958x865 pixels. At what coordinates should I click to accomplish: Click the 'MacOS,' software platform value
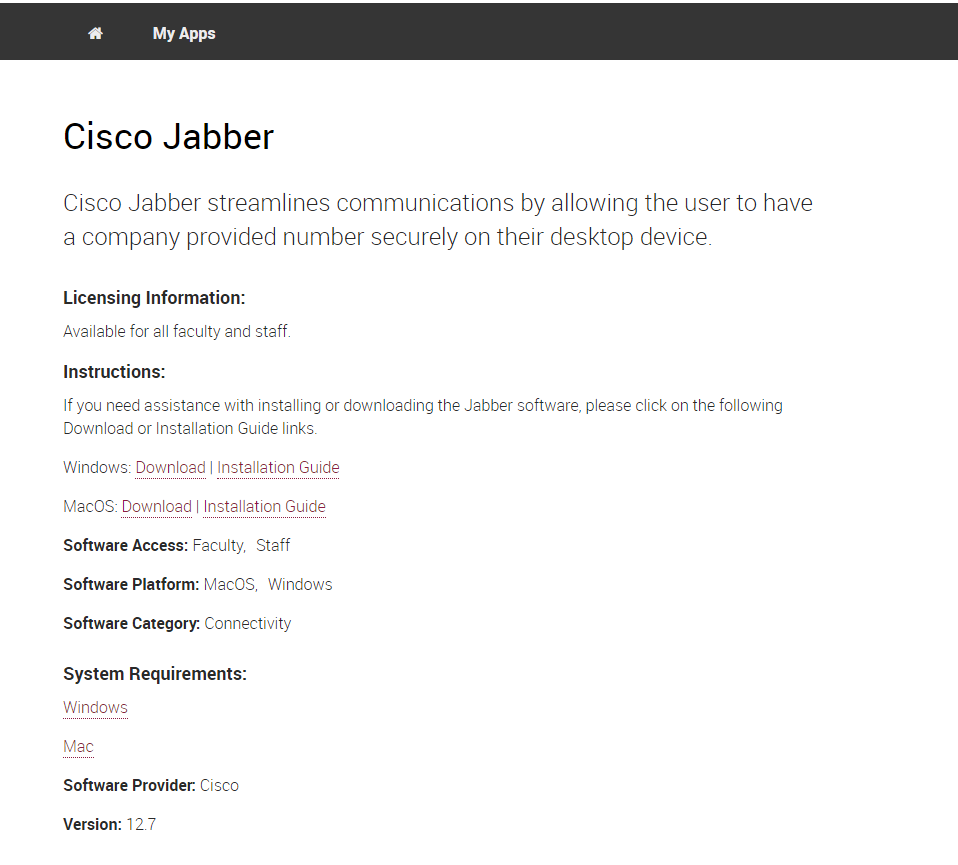[231, 585]
